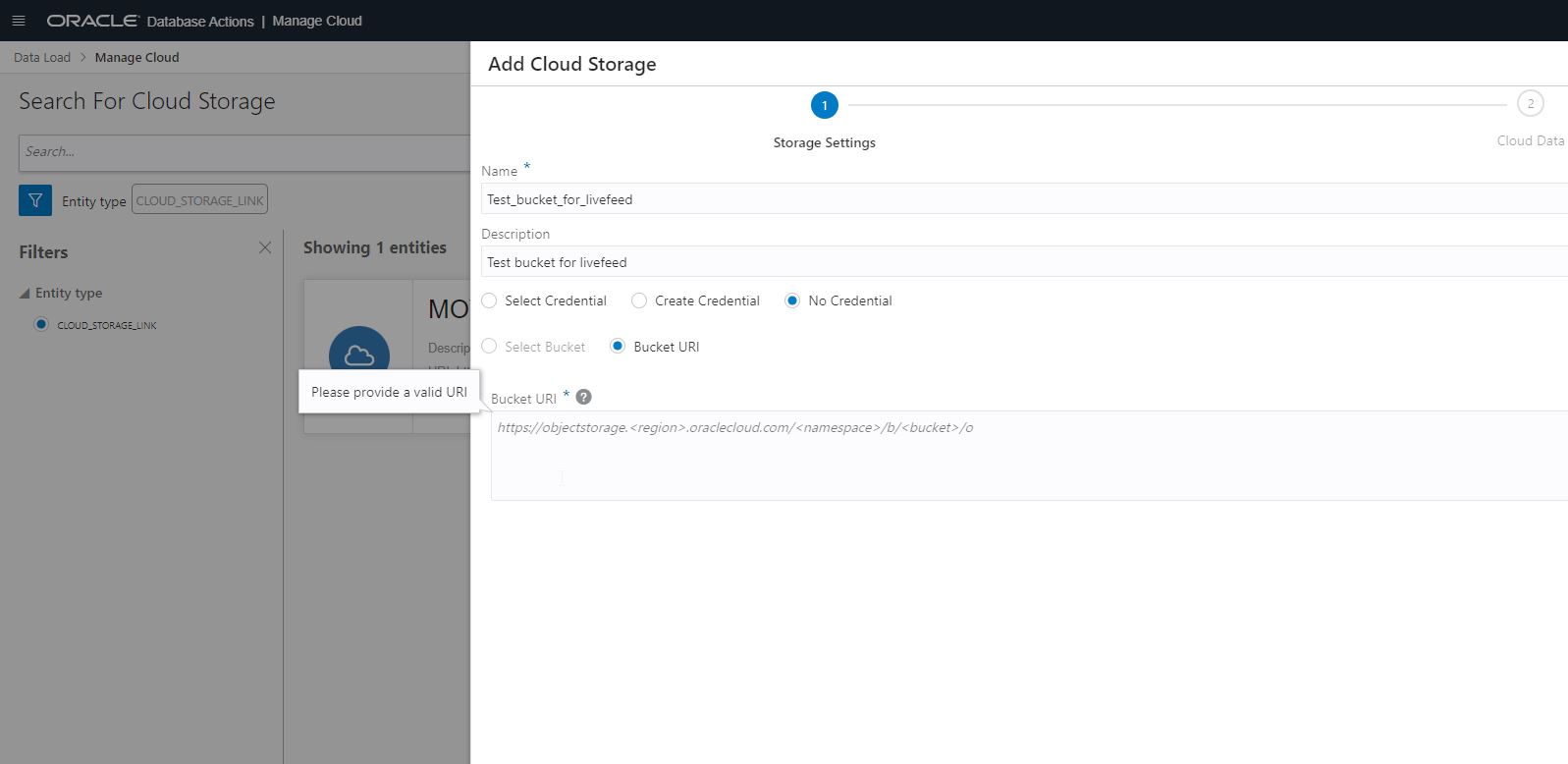Click the CLOUD_STORAGE_LINK entity type chip
The width and height of the screenshot is (1568, 764).
pos(199,200)
